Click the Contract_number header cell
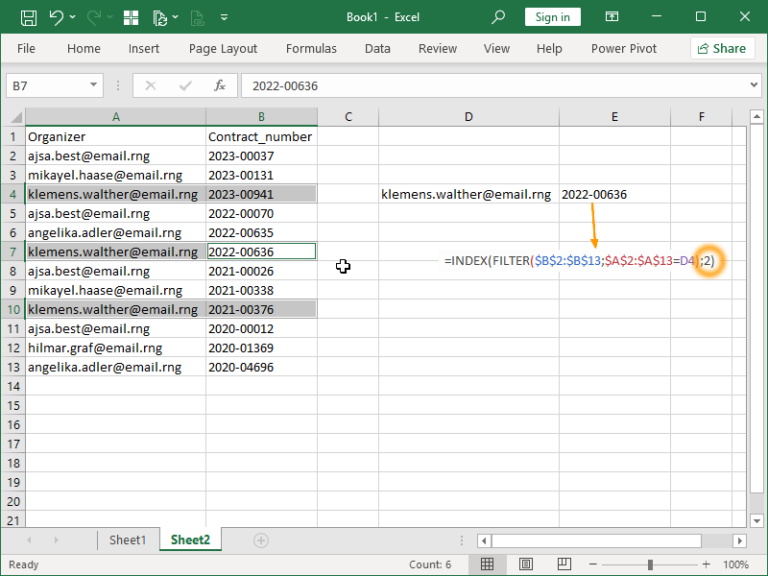The image size is (768, 576). pos(262,137)
